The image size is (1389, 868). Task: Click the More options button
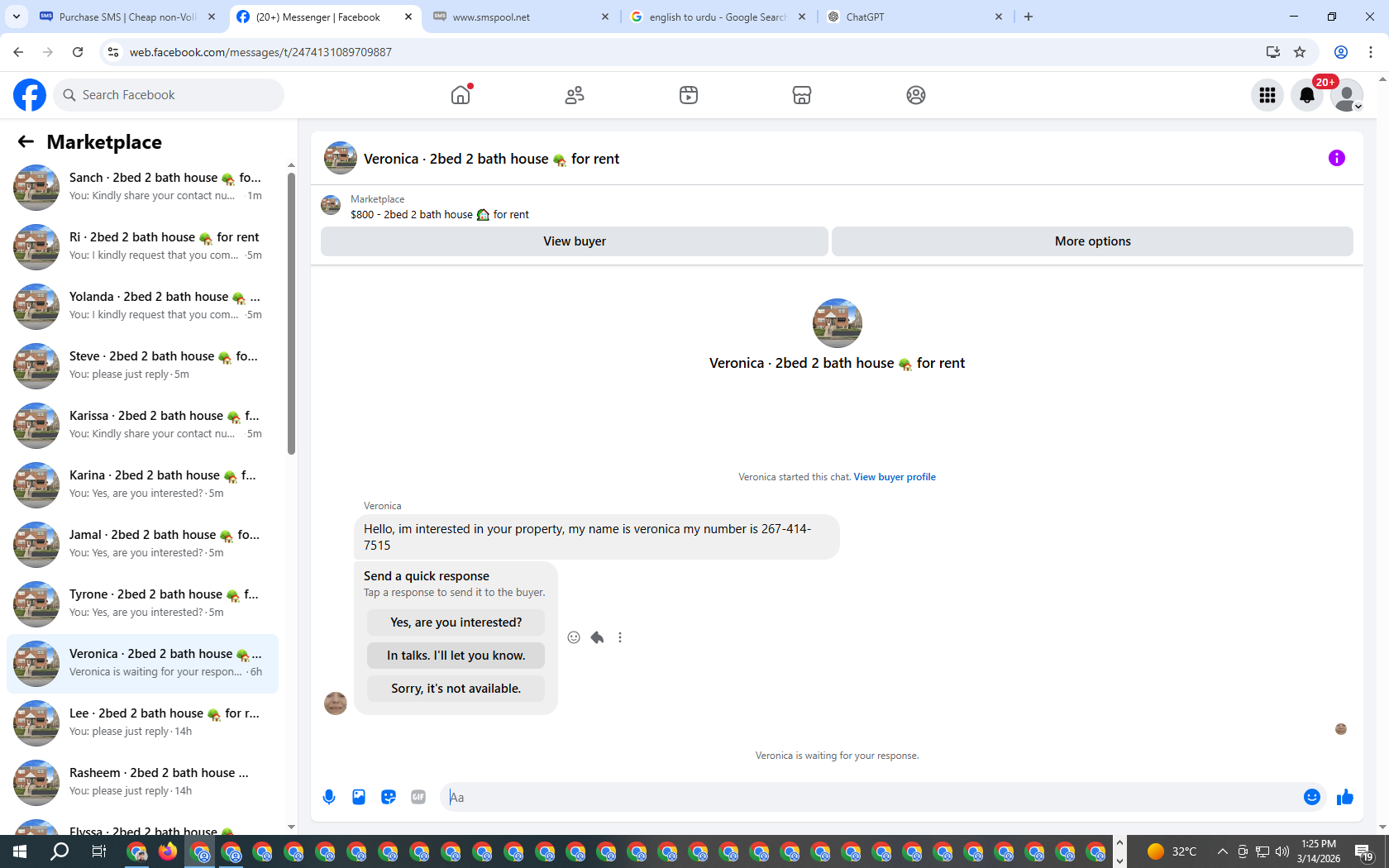click(x=1093, y=241)
